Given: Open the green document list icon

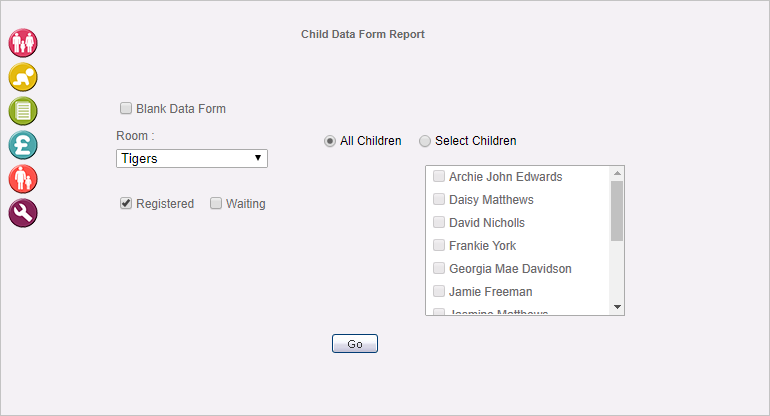Looking at the screenshot, I should click(x=23, y=111).
